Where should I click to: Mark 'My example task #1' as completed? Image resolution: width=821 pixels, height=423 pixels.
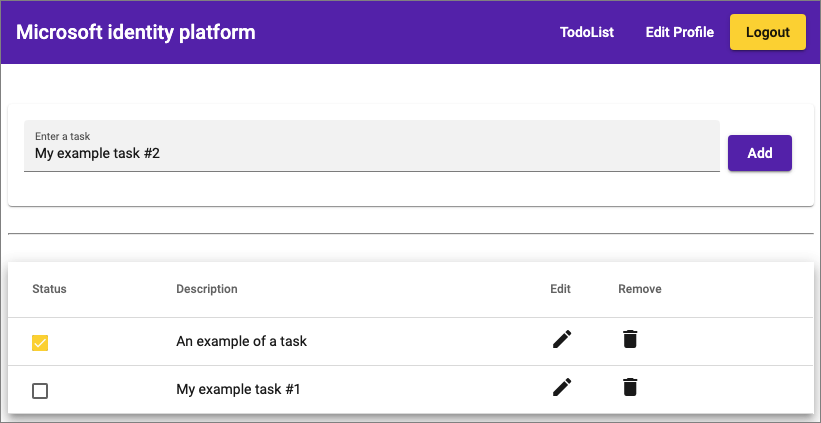click(x=40, y=391)
